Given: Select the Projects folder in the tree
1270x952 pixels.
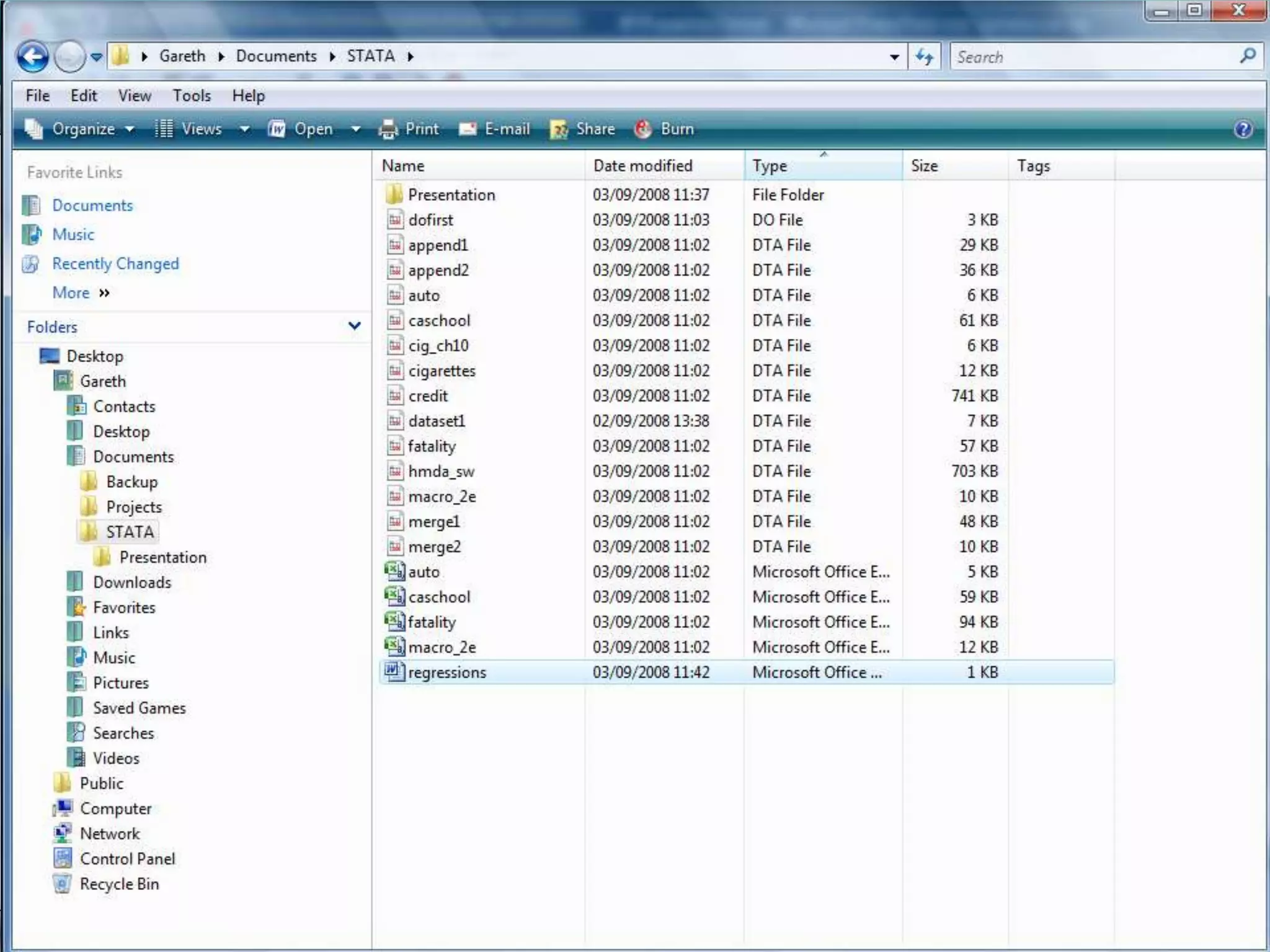Looking at the screenshot, I should (133, 507).
